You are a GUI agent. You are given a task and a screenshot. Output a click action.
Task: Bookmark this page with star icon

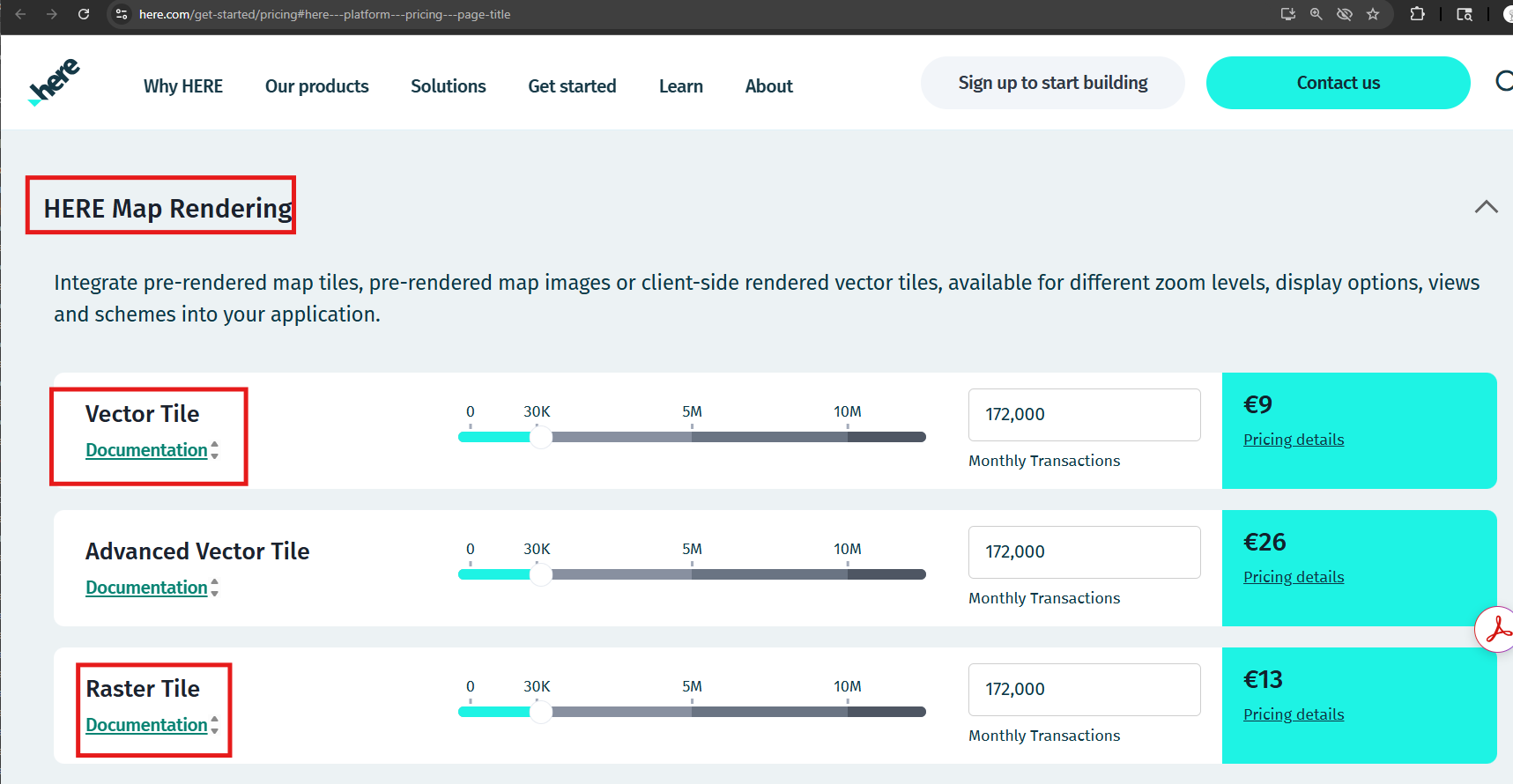click(x=1373, y=14)
